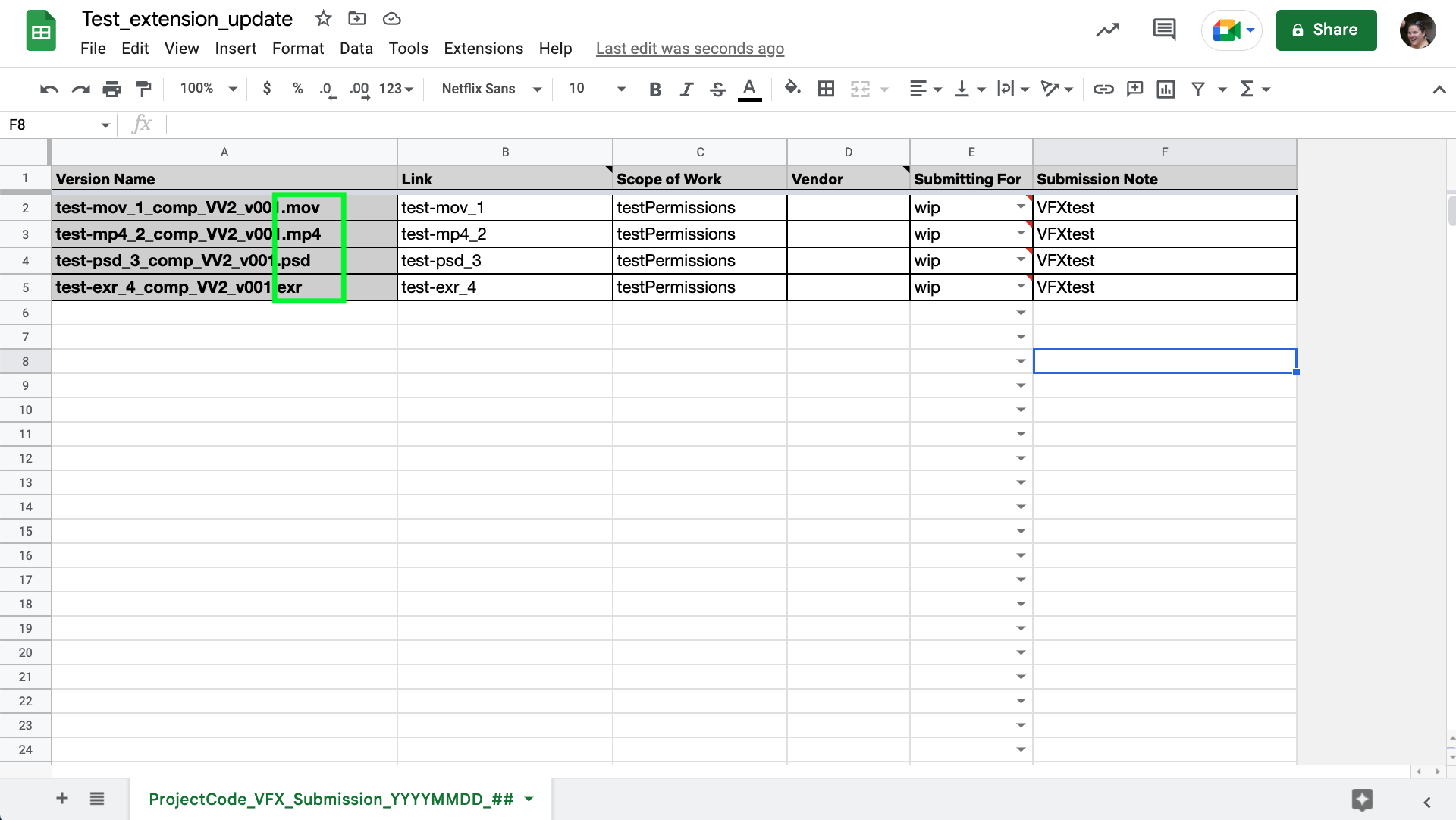Toggle strikethrough formatting

(x=717, y=90)
